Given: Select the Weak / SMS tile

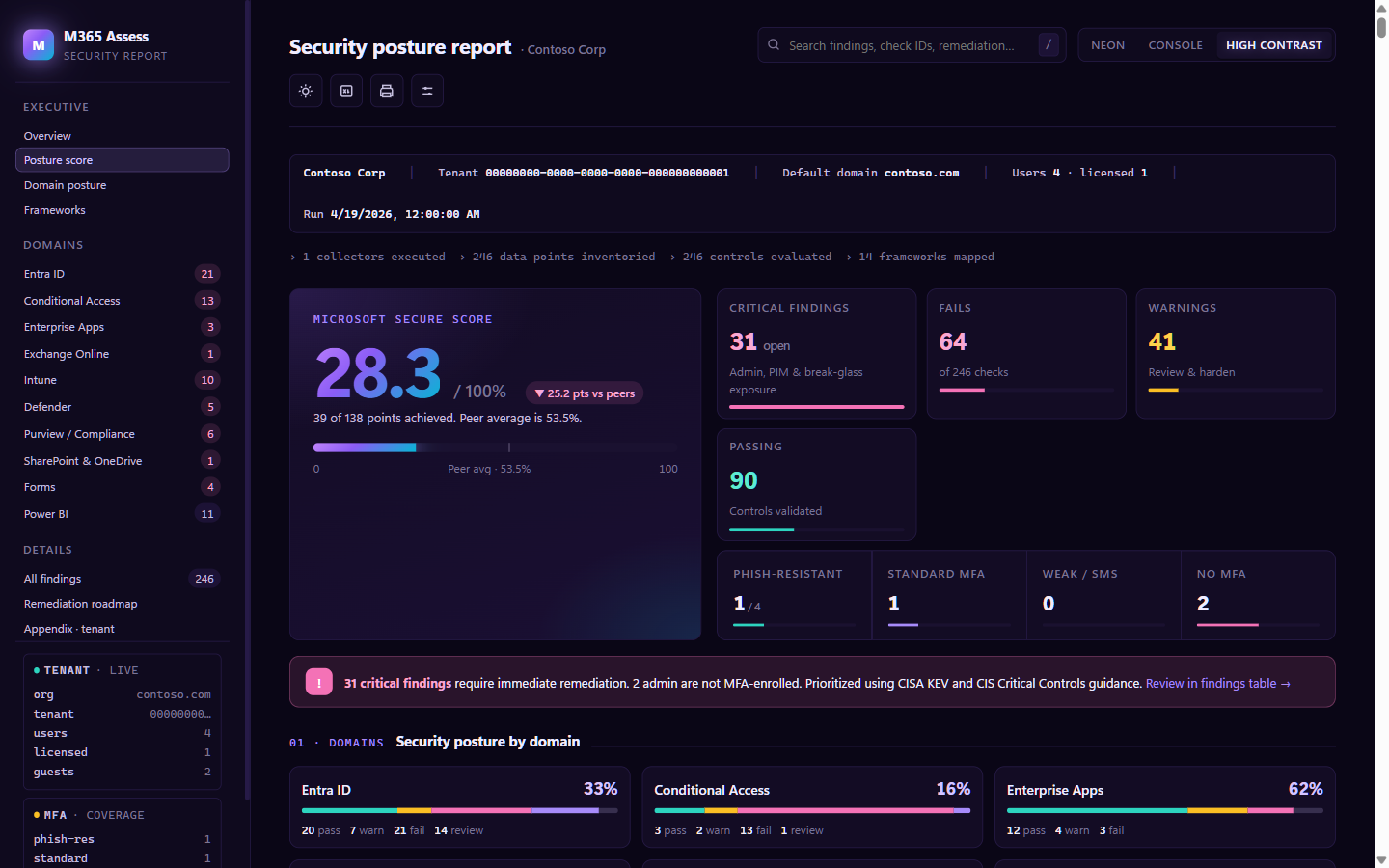Looking at the screenshot, I should tap(1103, 595).
